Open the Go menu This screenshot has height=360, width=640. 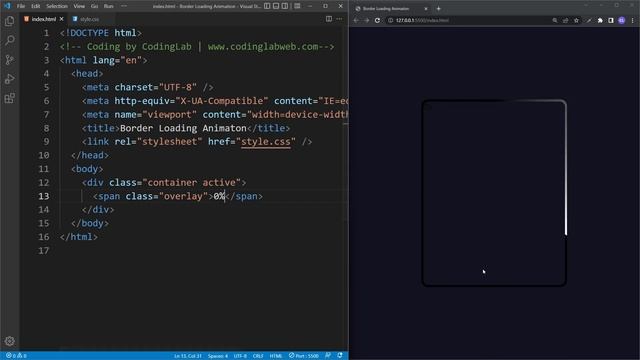pos(94,6)
